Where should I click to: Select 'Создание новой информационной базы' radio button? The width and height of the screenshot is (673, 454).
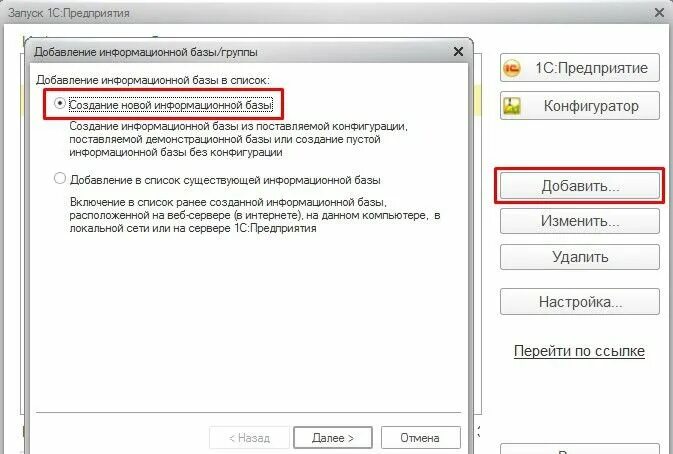[x=60, y=104]
